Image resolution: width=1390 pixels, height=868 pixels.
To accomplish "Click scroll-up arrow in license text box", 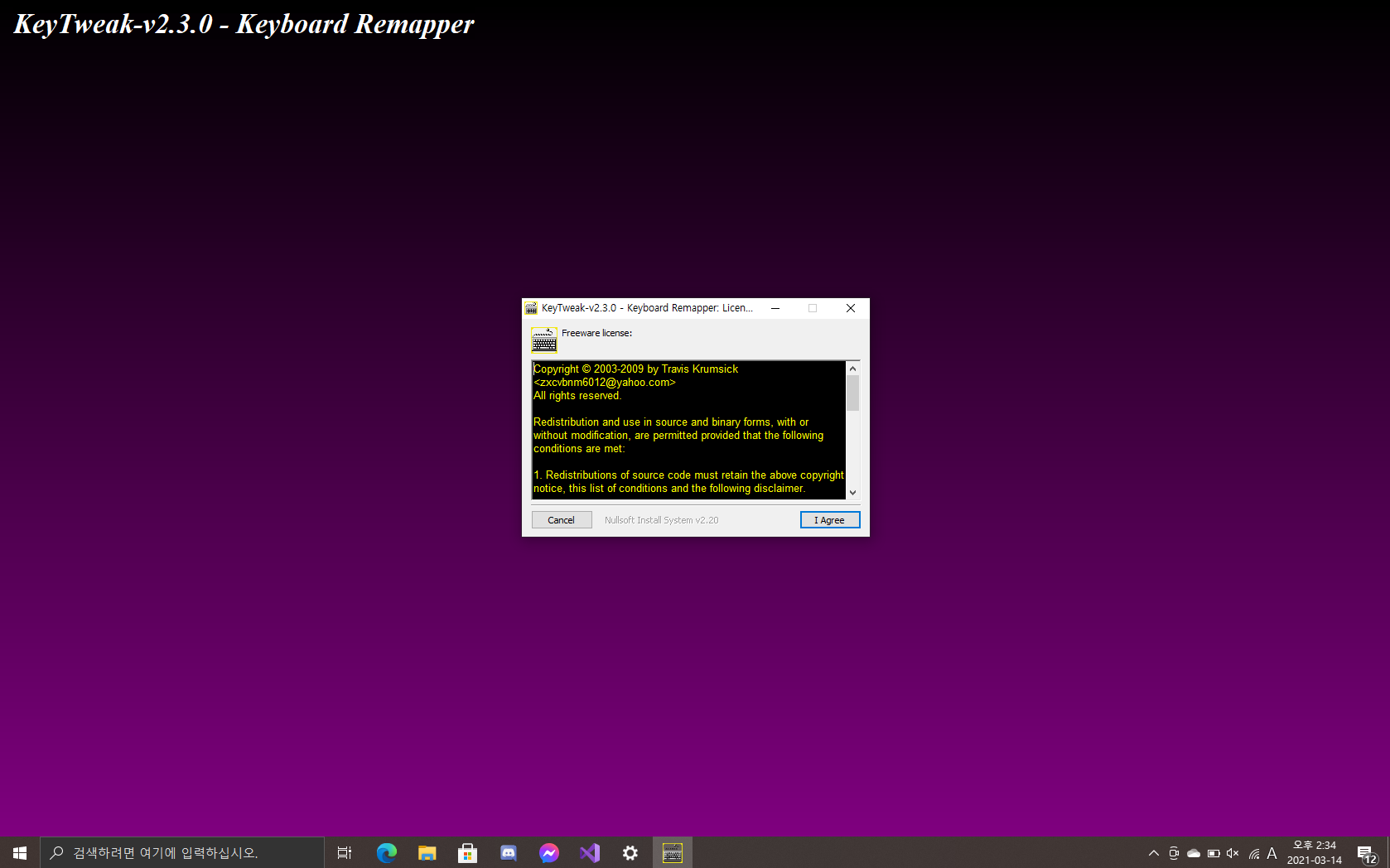I will (852, 369).
